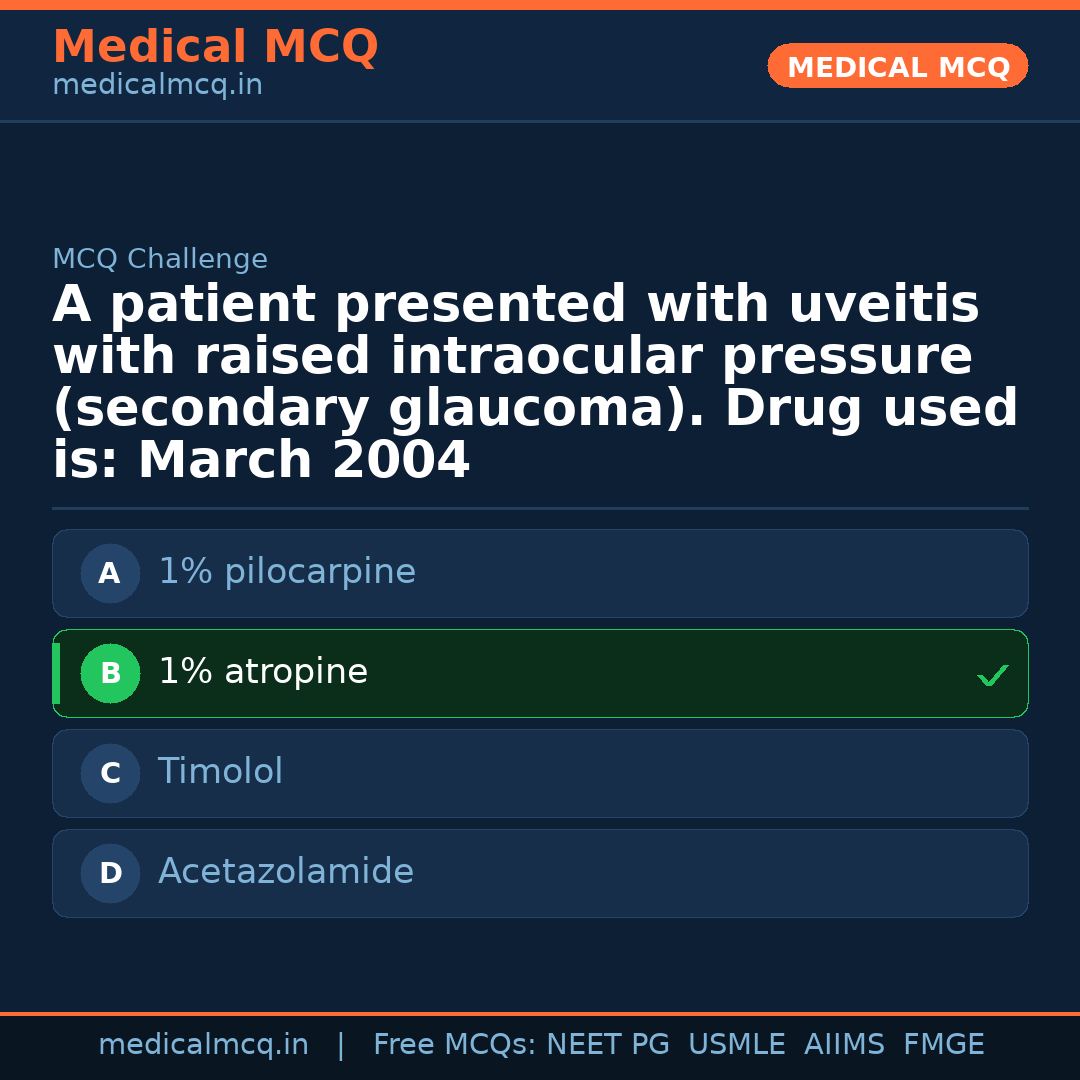Click the letter C option circle
This screenshot has width=1080, height=1080.
point(110,774)
